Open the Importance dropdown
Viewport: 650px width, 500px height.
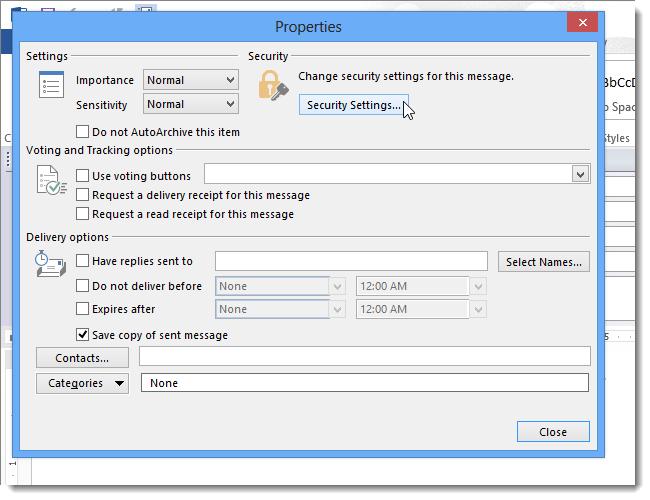(191, 80)
